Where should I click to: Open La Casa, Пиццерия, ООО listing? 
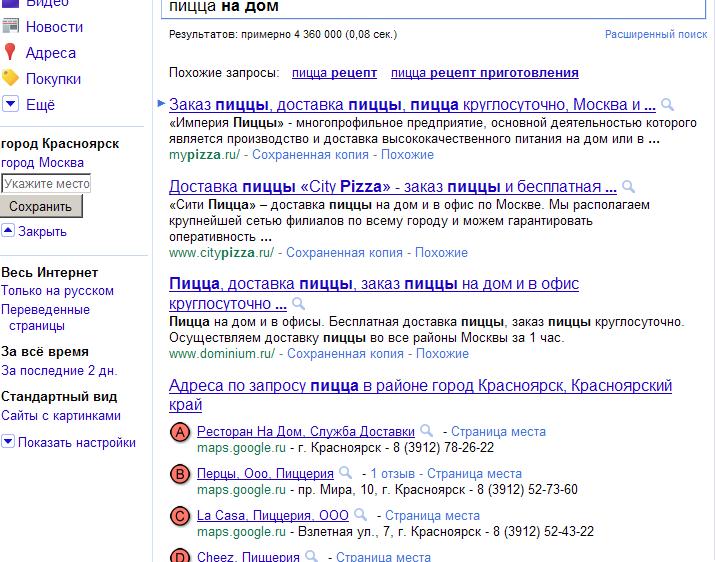point(273,515)
